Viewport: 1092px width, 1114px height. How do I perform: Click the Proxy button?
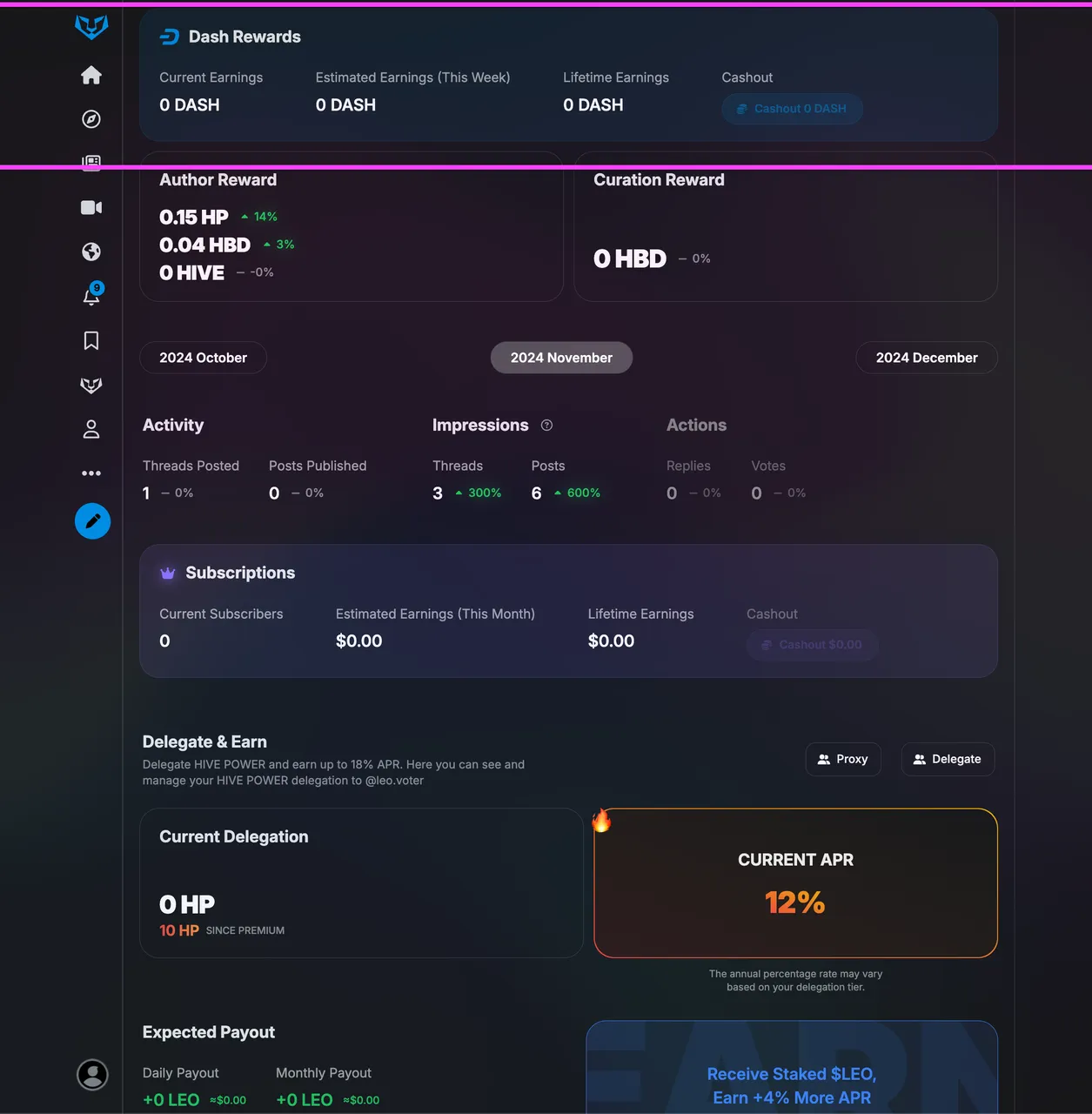(x=843, y=759)
